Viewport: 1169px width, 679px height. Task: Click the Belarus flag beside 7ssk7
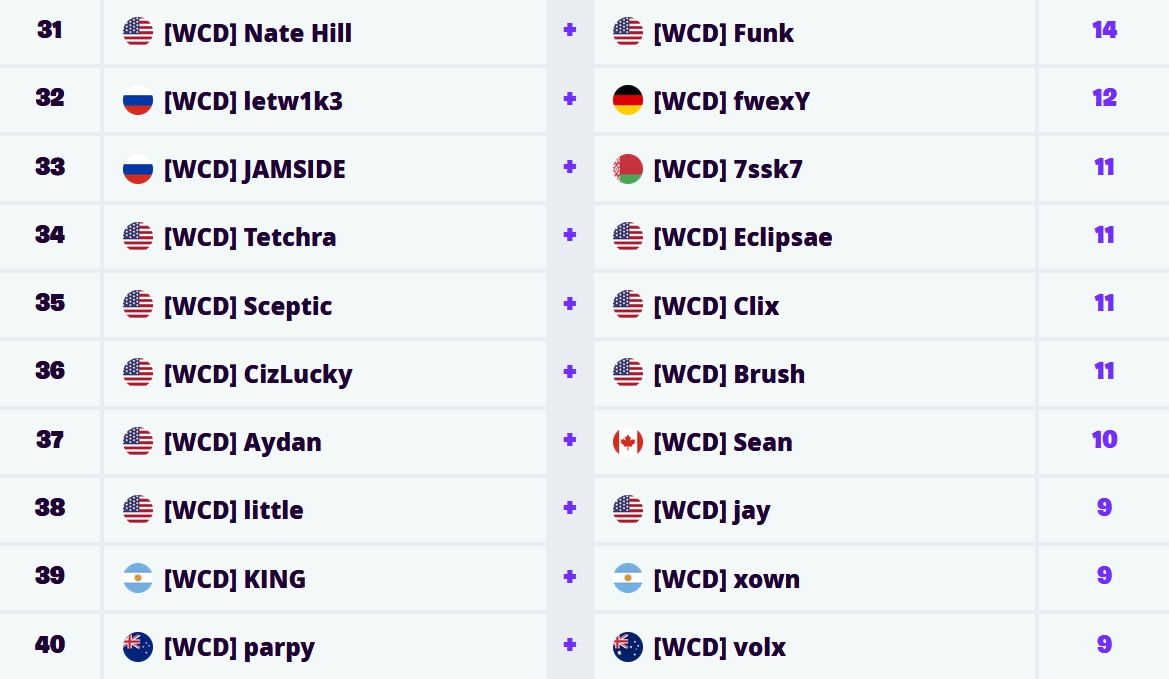[627, 168]
